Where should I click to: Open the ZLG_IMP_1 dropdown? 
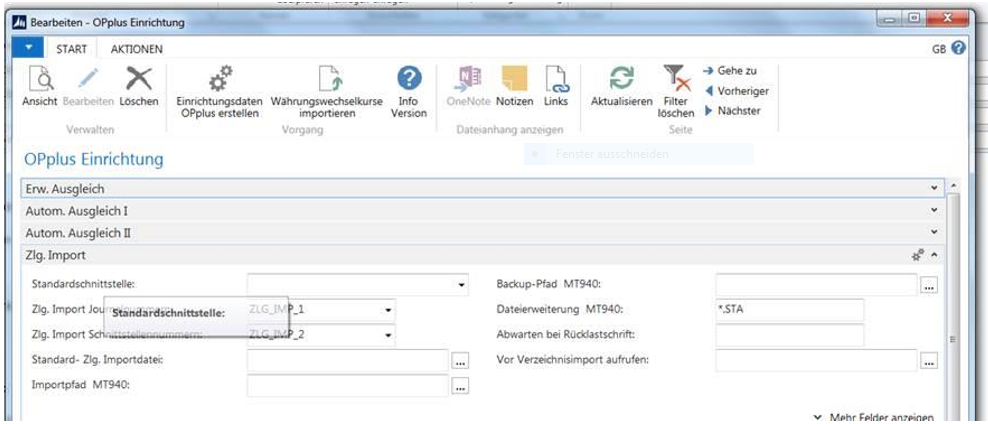point(388,310)
